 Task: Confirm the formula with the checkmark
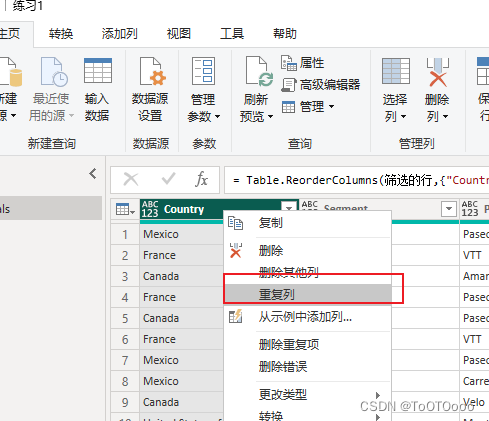168,179
